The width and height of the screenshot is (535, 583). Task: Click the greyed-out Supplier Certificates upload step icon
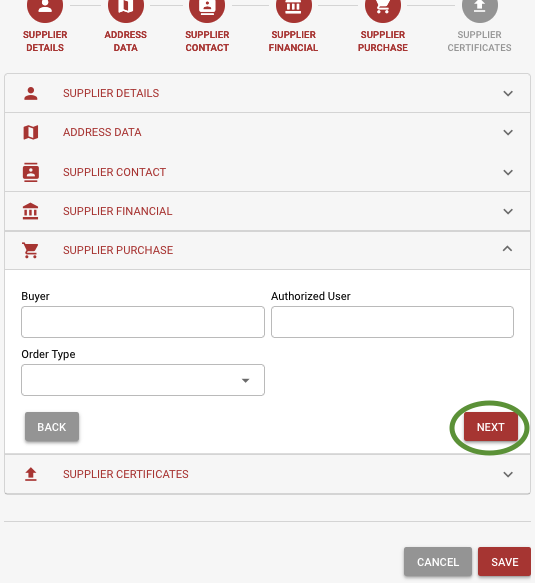coord(480,7)
